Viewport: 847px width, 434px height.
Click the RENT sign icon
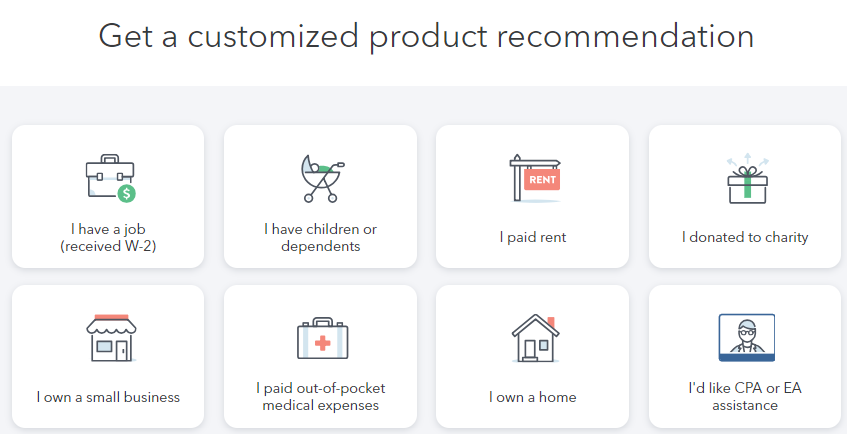[x=534, y=178]
